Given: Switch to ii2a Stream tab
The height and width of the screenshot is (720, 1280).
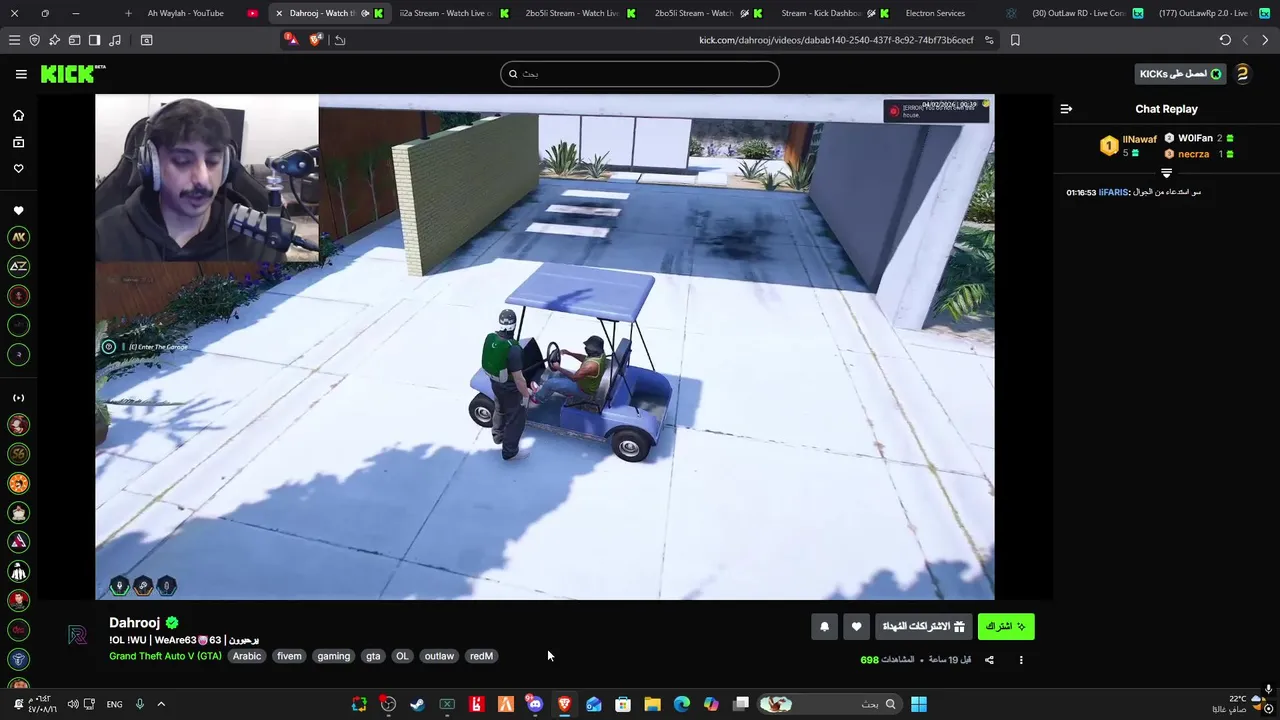Looking at the screenshot, I should pyautogui.click(x=446, y=13).
